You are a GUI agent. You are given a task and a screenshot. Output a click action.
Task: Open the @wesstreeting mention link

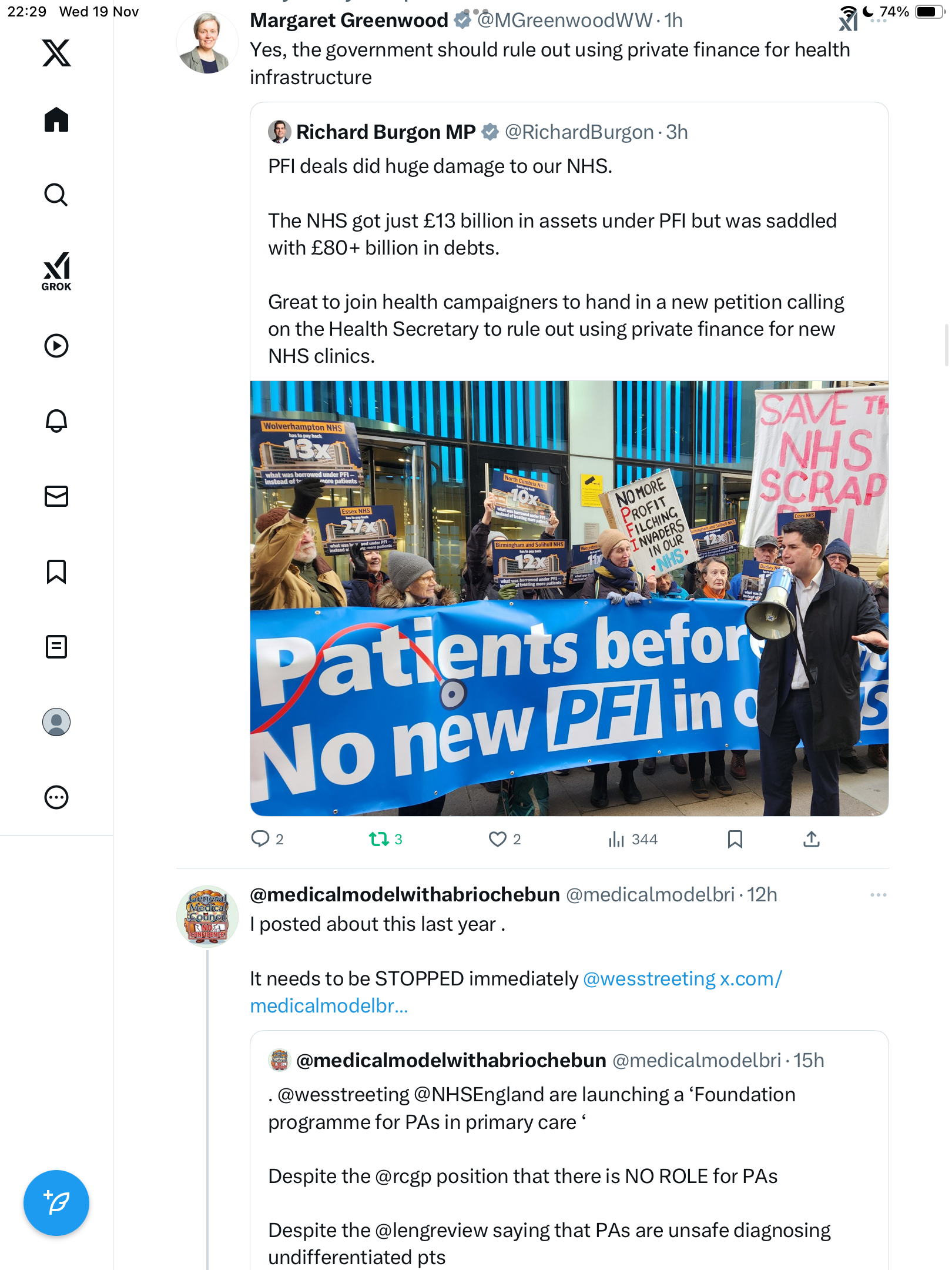tap(649, 979)
